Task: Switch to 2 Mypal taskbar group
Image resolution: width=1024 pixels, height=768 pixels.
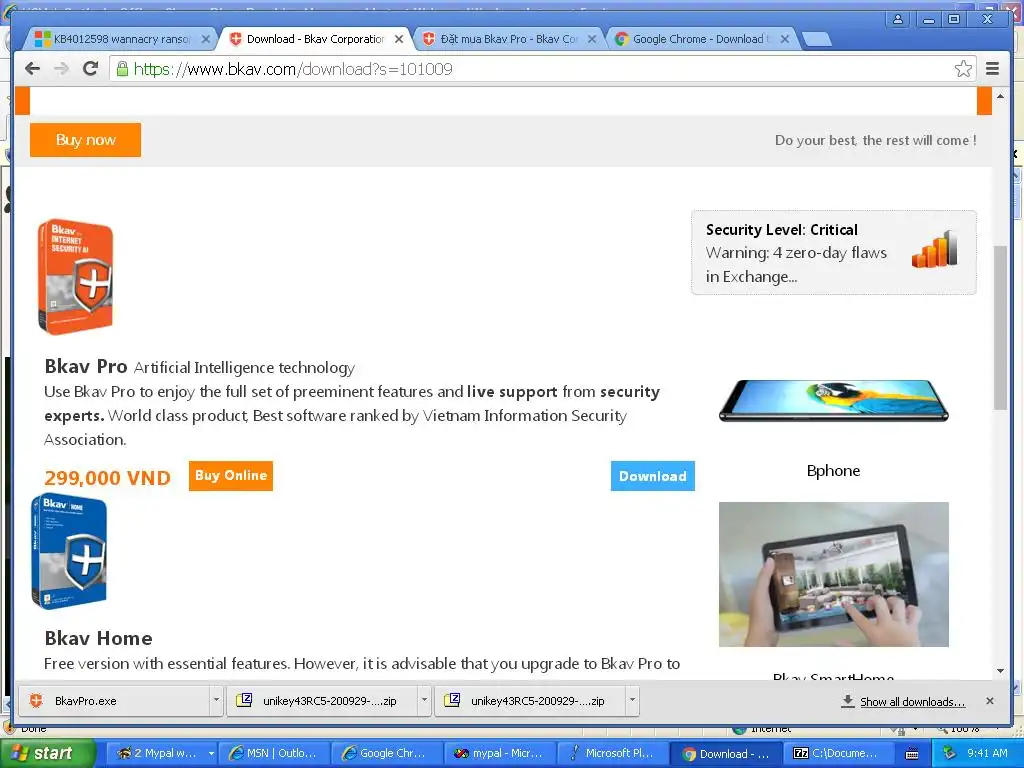Action: pos(160,754)
